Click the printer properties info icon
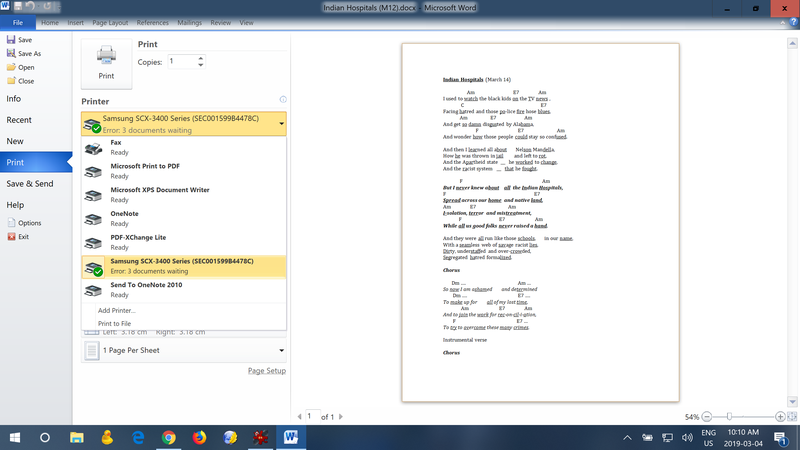The width and height of the screenshot is (800, 450). click(x=283, y=99)
